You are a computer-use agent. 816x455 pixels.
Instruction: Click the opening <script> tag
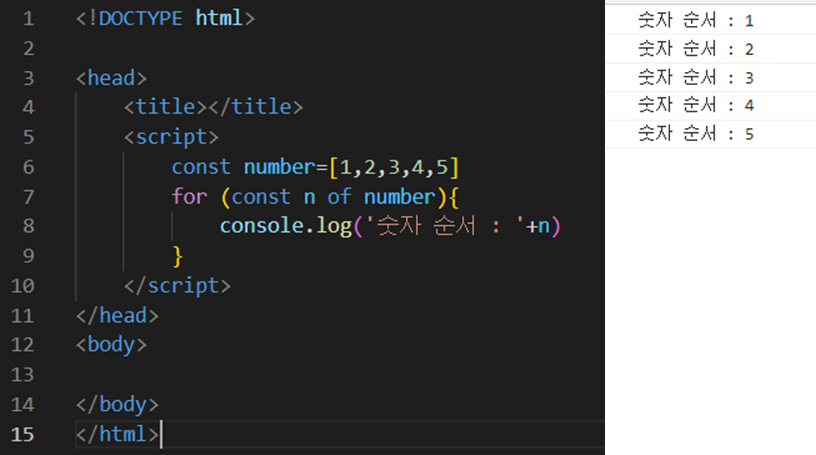click(171, 137)
